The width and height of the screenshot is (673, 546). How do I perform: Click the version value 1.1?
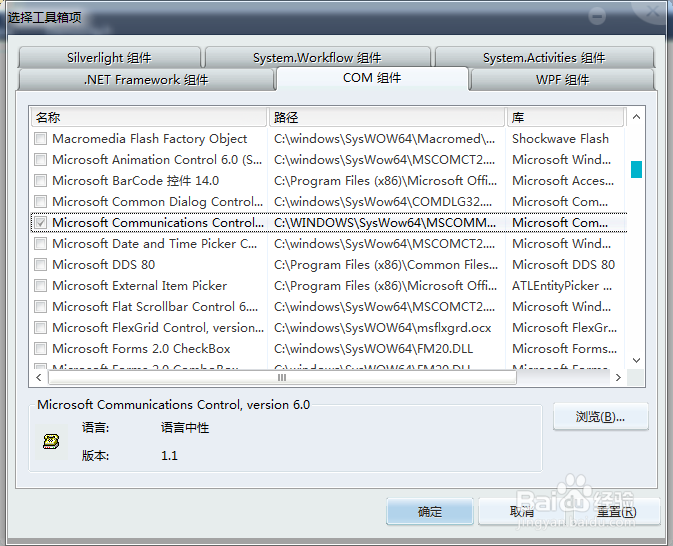click(x=169, y=455)
